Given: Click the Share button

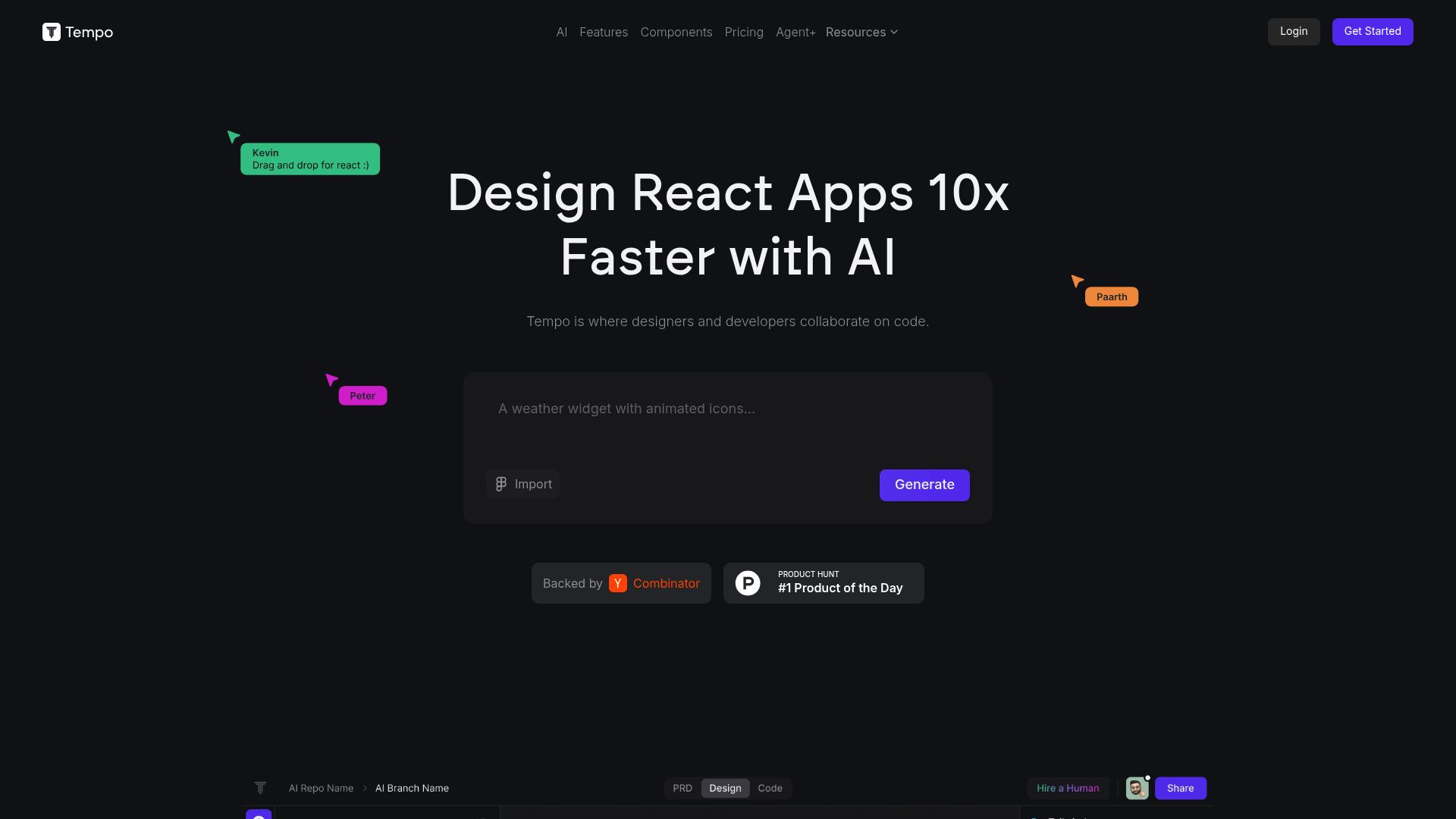Looking at the screenshot, I should pos(1180,788).
